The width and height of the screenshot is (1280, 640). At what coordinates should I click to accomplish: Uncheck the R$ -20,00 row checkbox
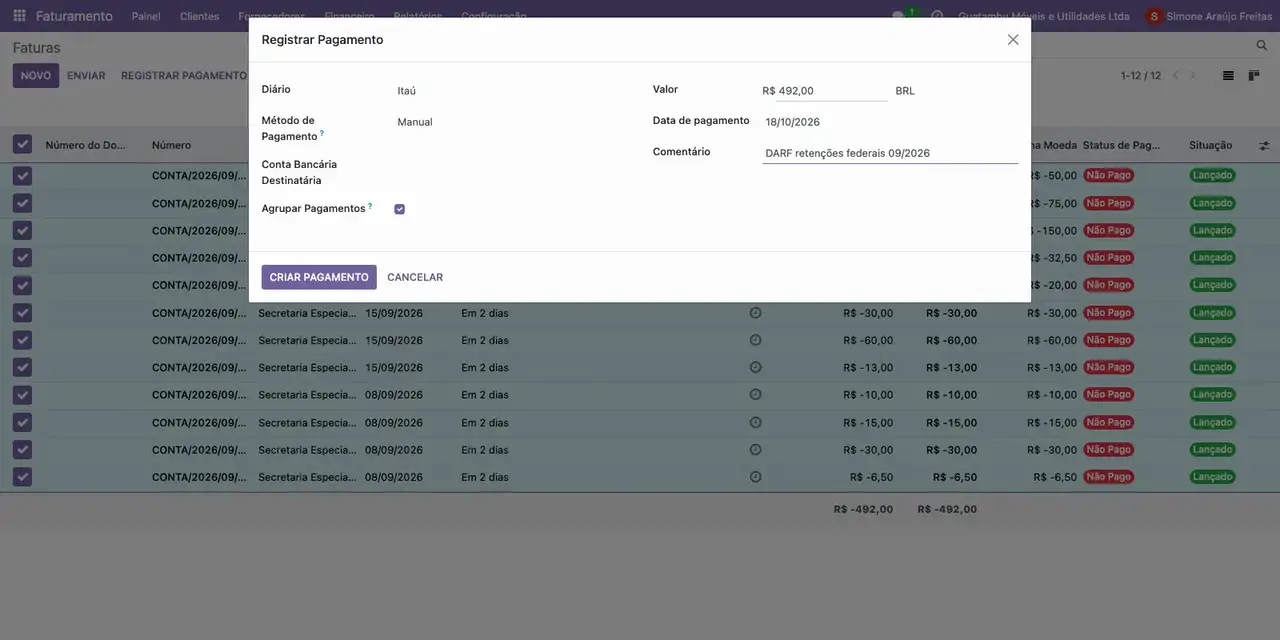coord(22,285)
